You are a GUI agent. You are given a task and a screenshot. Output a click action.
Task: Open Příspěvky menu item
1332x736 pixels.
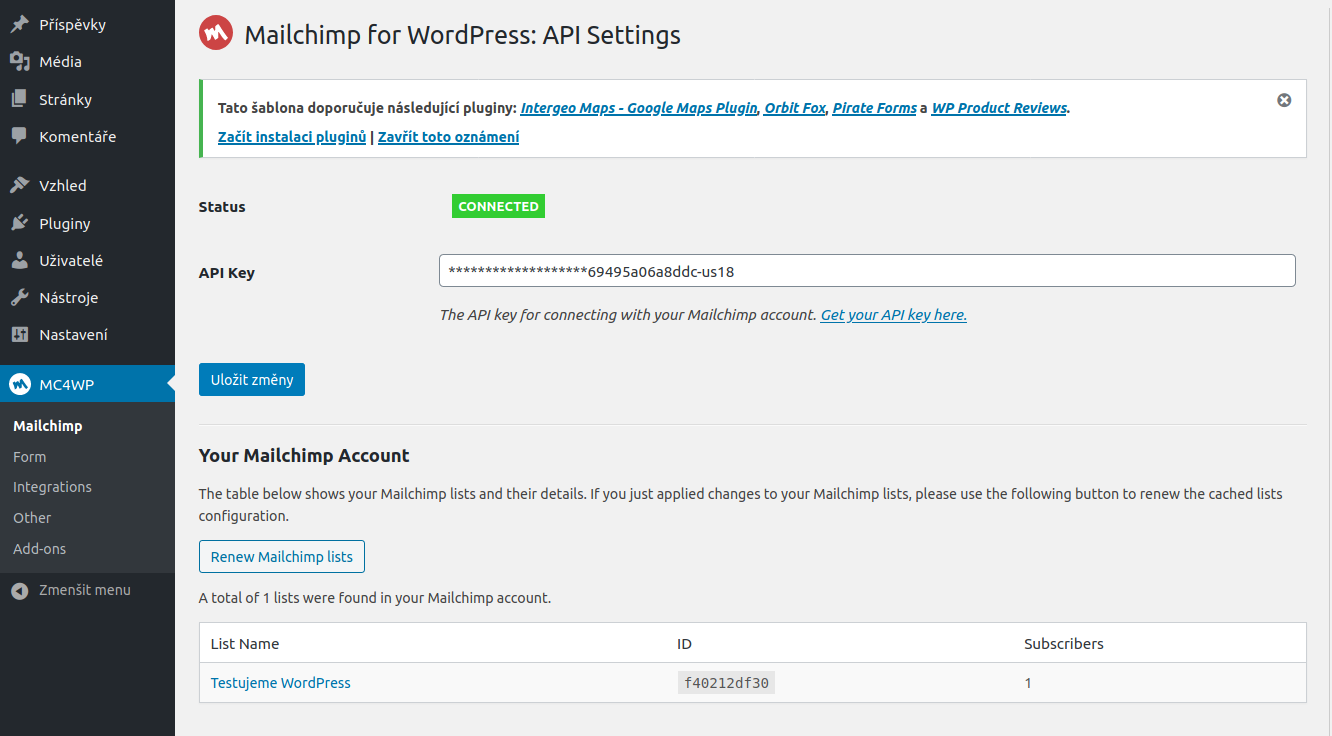click(x=87, y=24)
